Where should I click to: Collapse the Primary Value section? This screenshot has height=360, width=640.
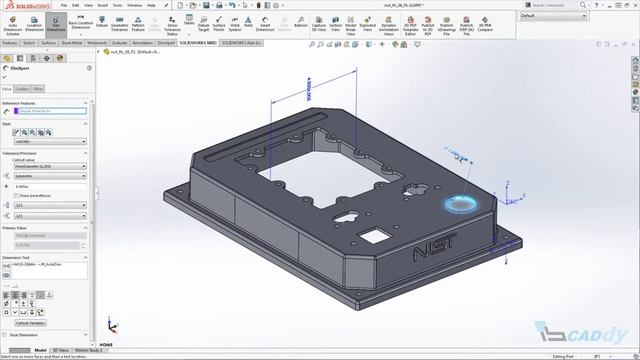(x=85, y=228)
